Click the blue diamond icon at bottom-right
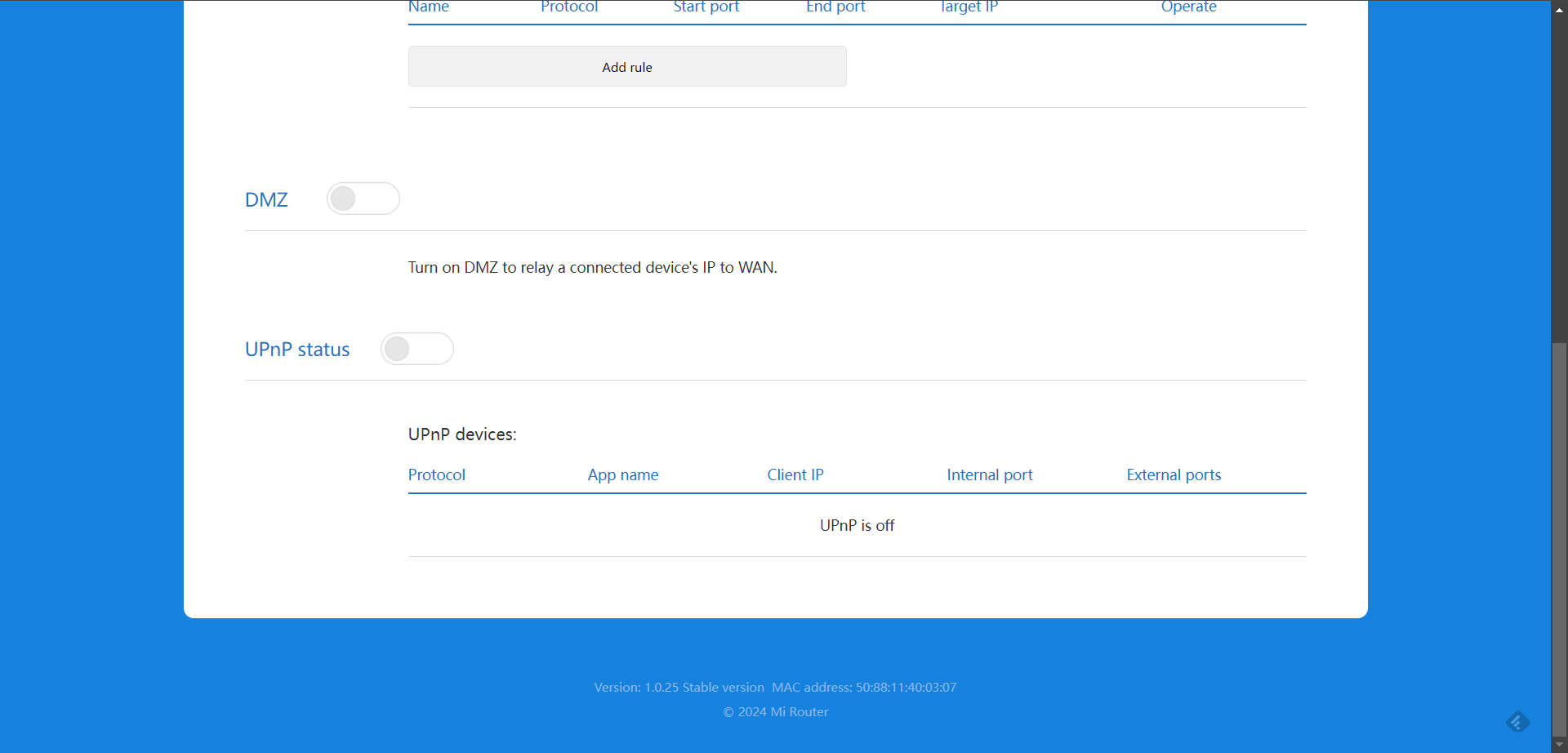 click(1517, 722)
